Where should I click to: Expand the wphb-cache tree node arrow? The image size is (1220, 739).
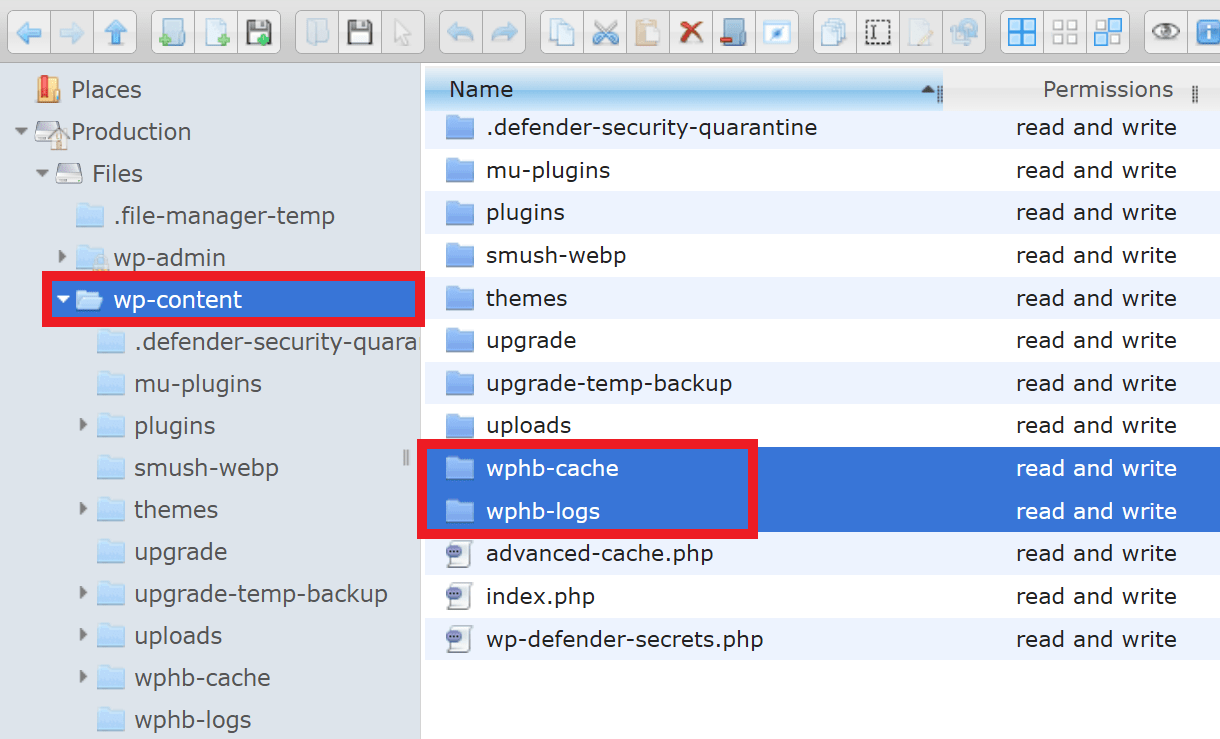pyautogui.click(x=84, y=677)
